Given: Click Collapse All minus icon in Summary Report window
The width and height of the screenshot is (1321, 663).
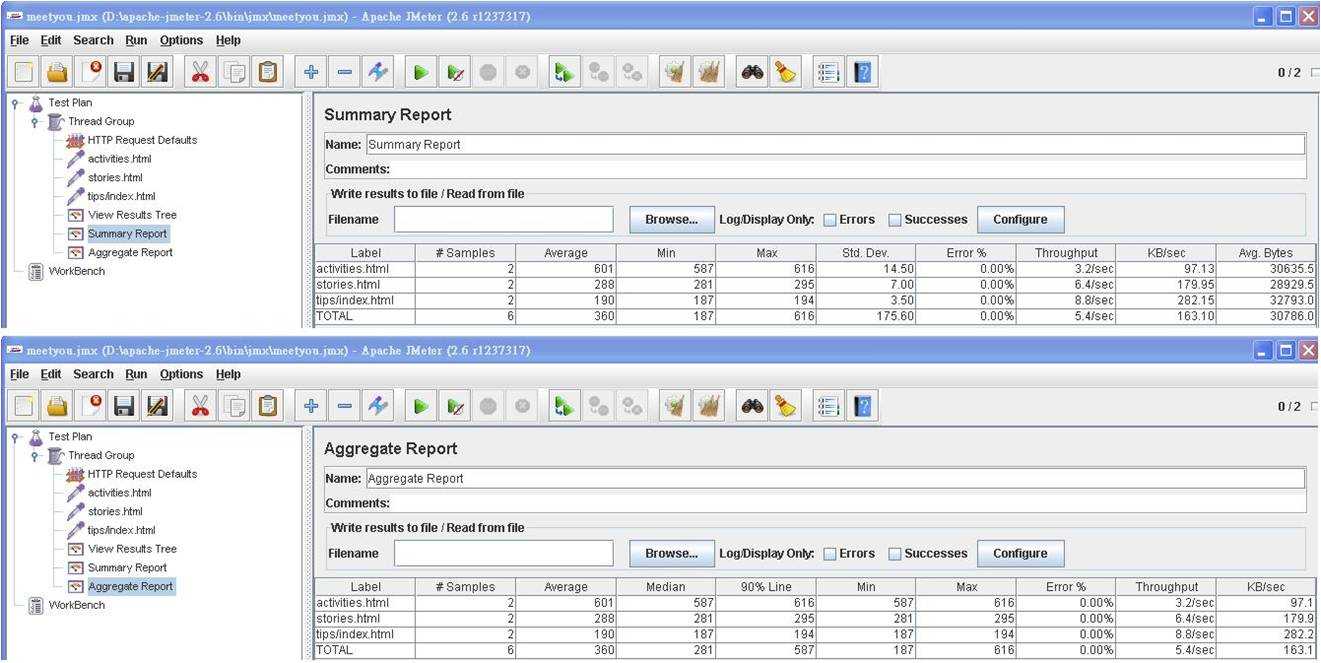Looking at the screenshot, I should (x=345, y=72).
